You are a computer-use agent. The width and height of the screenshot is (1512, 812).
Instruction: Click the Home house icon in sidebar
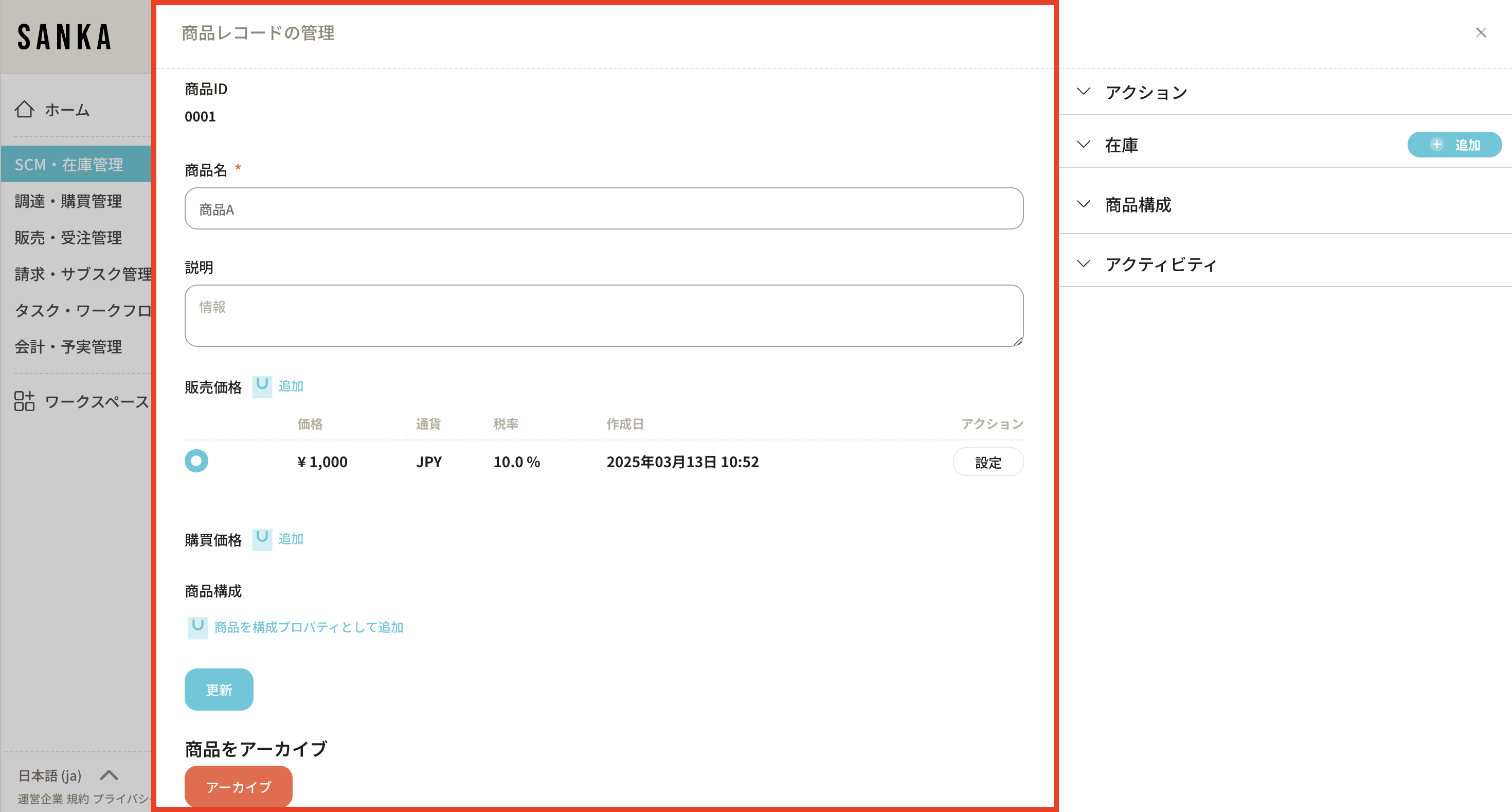(x=24, y=109)
